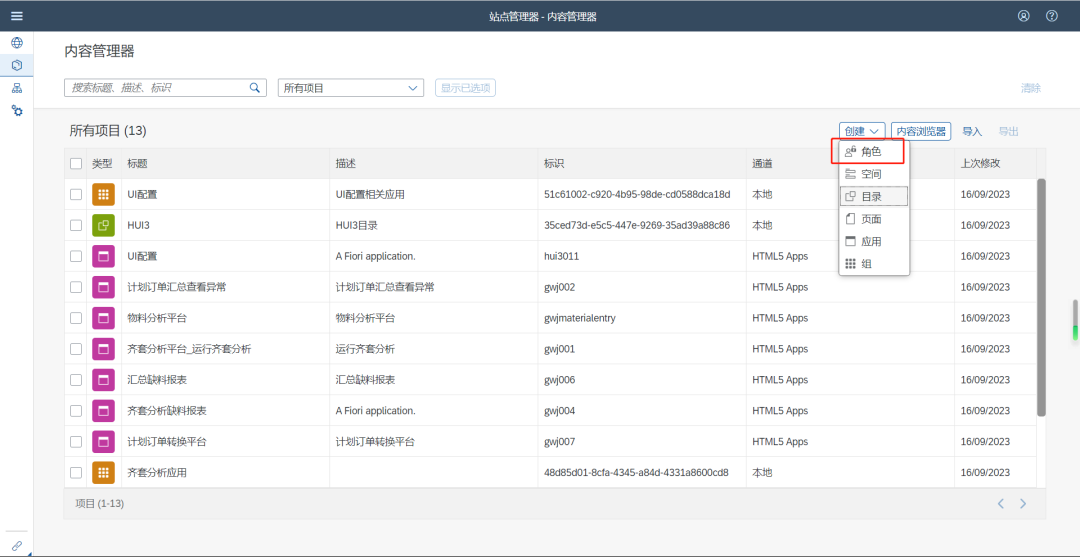Check the box for gwj007 row
Image resolution: width=1080 pixels, height=557 pixels.
pyautogui.click(x=76, y=442)
